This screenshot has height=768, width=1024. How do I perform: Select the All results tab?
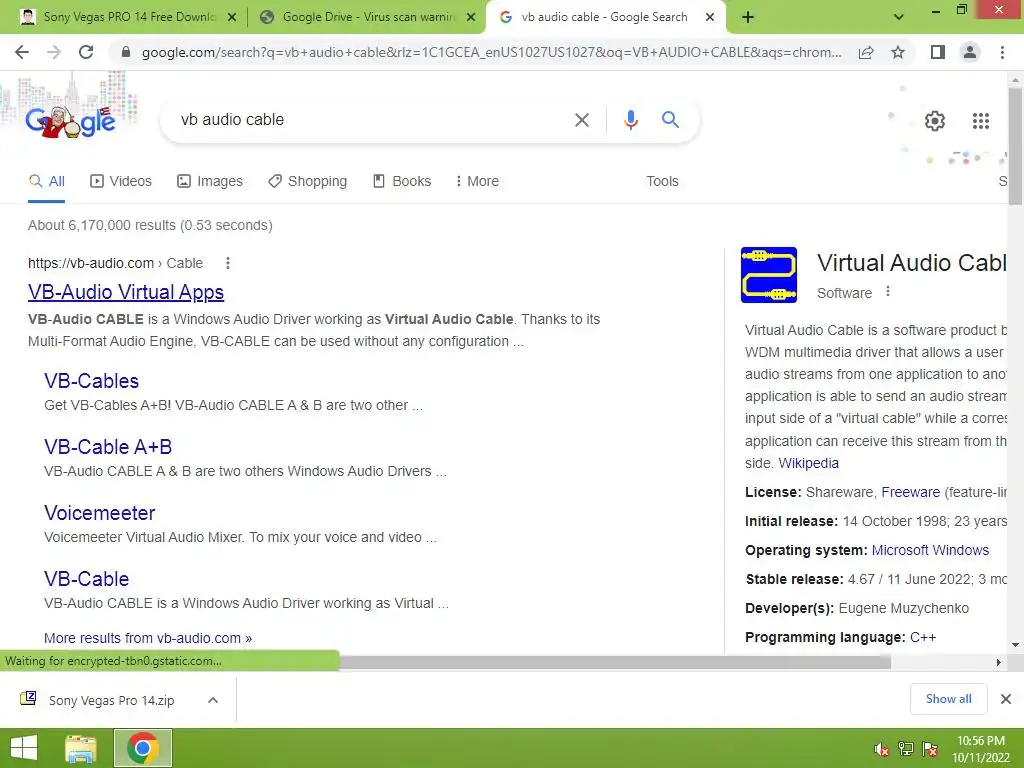point(46,182)
